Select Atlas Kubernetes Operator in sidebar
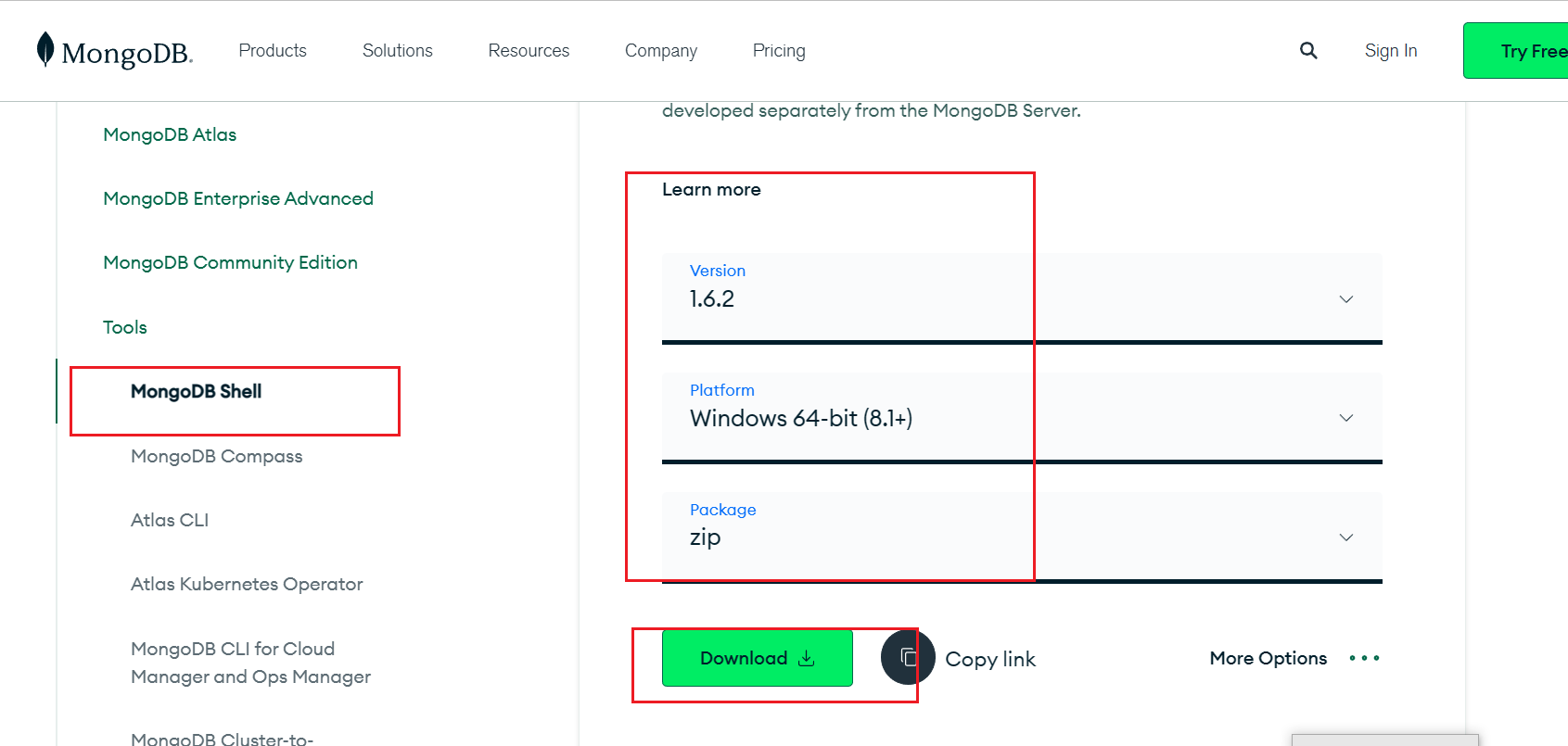The image size is (1568, 746). 247,584
